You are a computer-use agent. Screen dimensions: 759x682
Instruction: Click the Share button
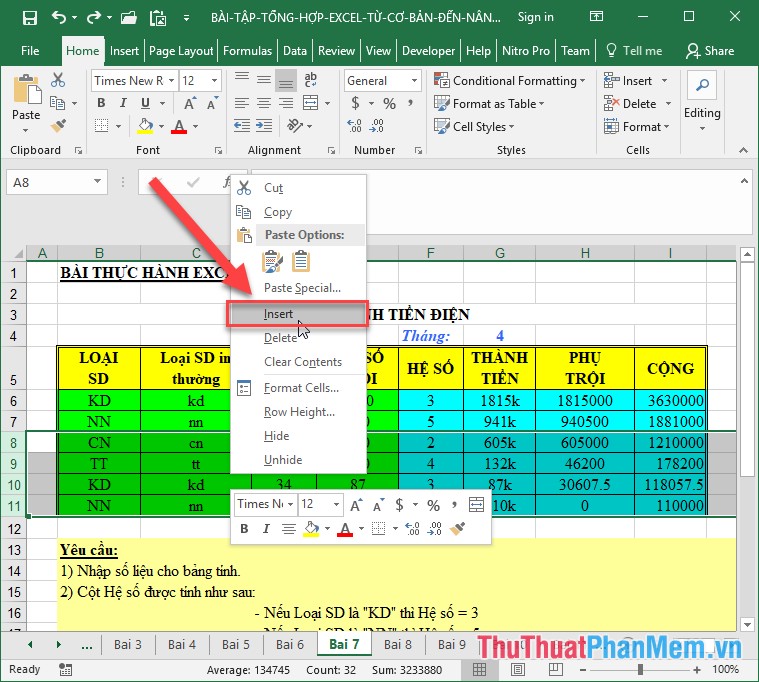click(x=710, y=51)
